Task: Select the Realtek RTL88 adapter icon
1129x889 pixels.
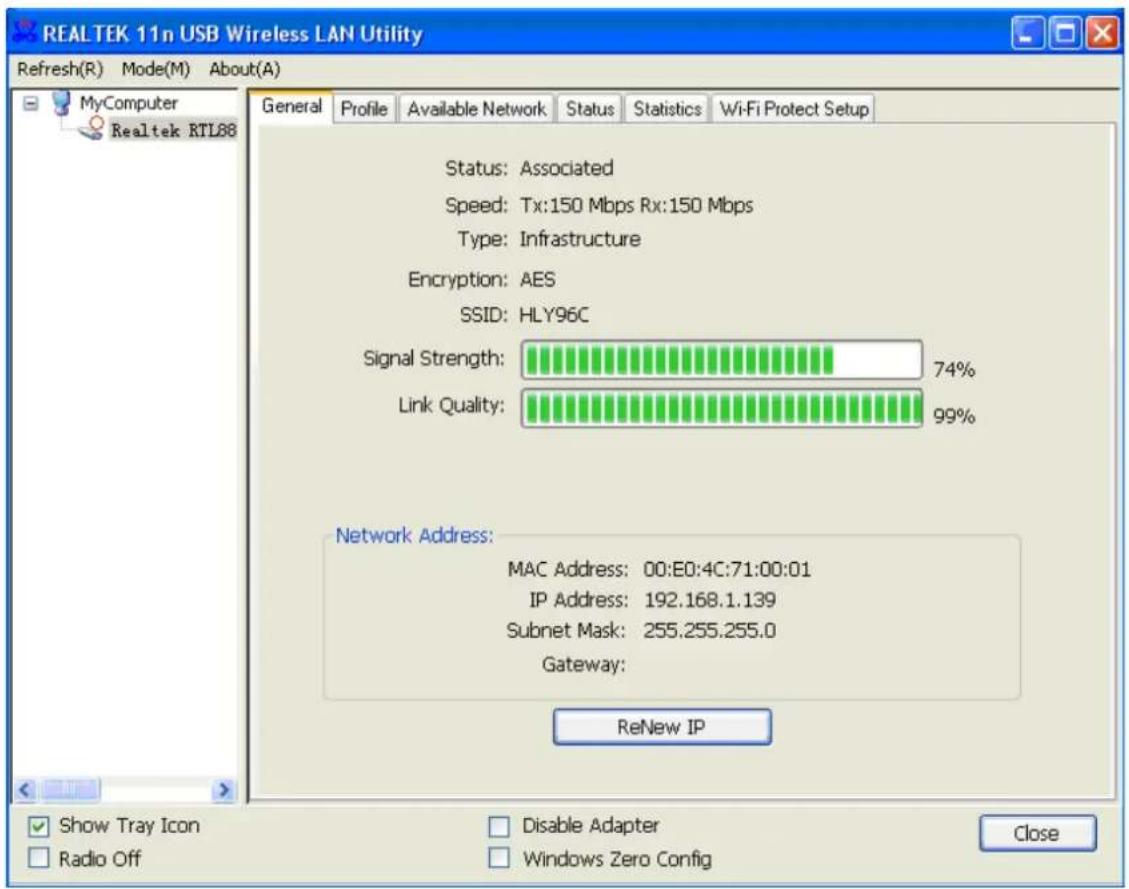Action: click(92, 129)
